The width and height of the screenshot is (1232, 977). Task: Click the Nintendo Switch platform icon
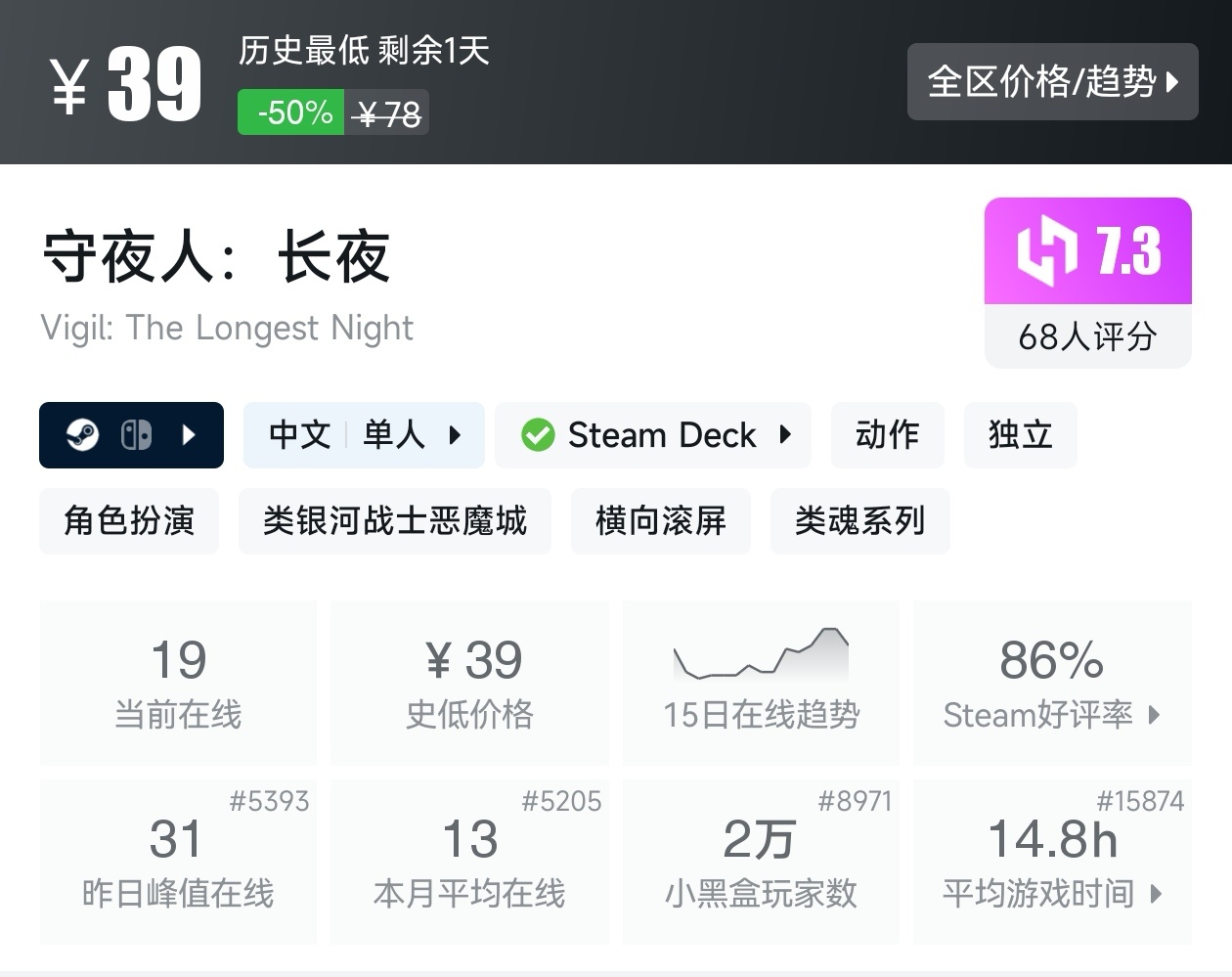(136, 435)
